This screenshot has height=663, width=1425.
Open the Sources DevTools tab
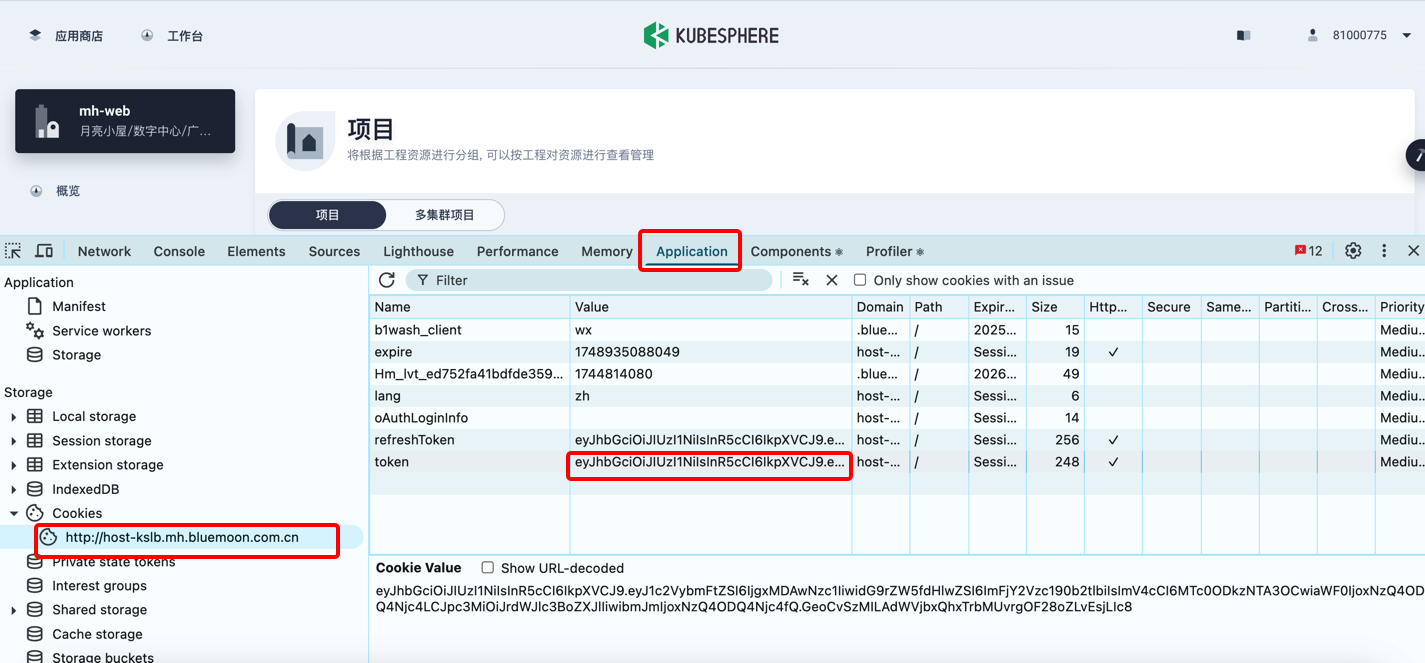point(334,251)
